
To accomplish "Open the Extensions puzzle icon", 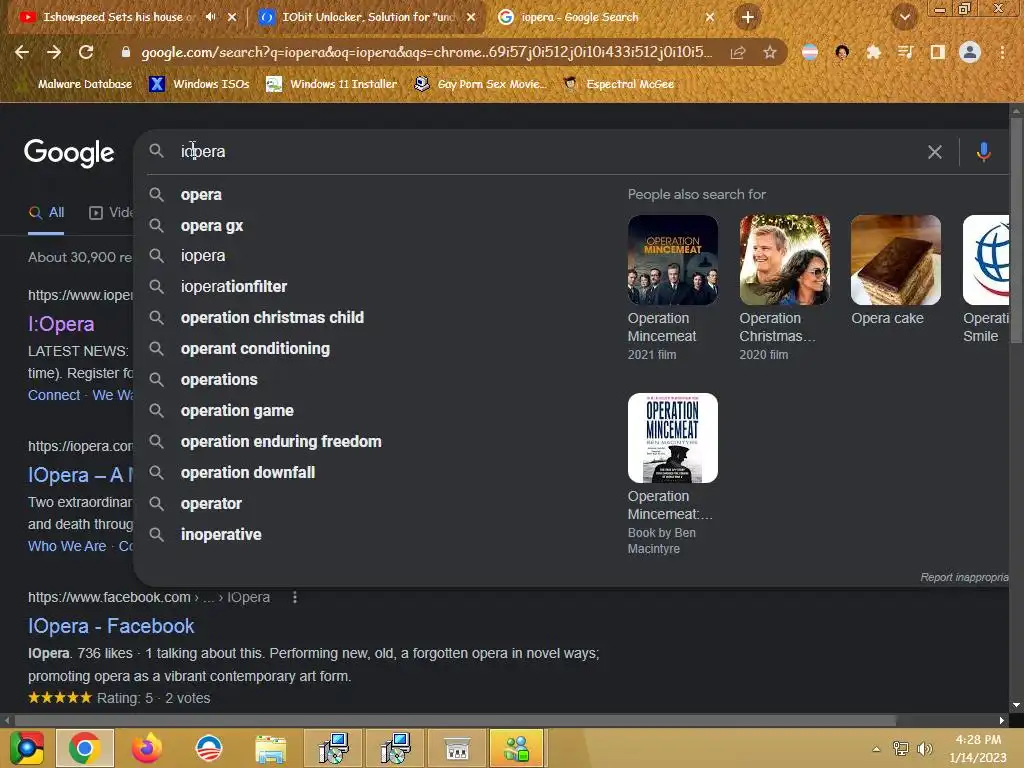I will 873,52.
